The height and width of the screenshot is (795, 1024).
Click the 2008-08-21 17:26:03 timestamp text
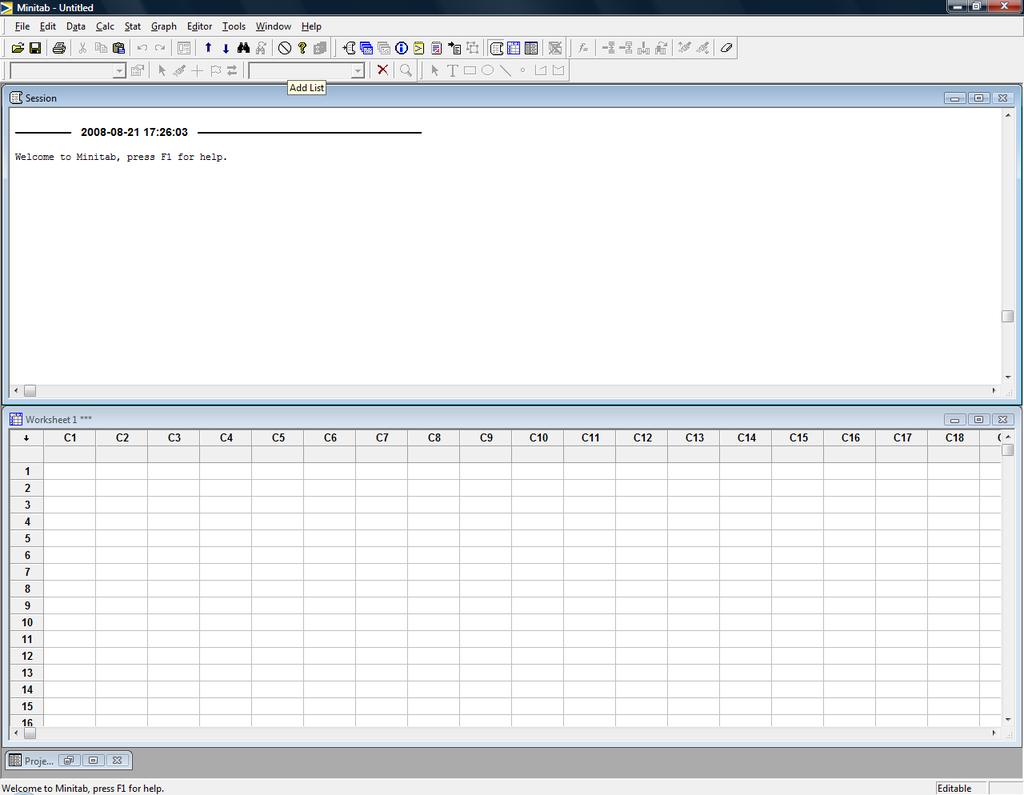coord(134,132)
